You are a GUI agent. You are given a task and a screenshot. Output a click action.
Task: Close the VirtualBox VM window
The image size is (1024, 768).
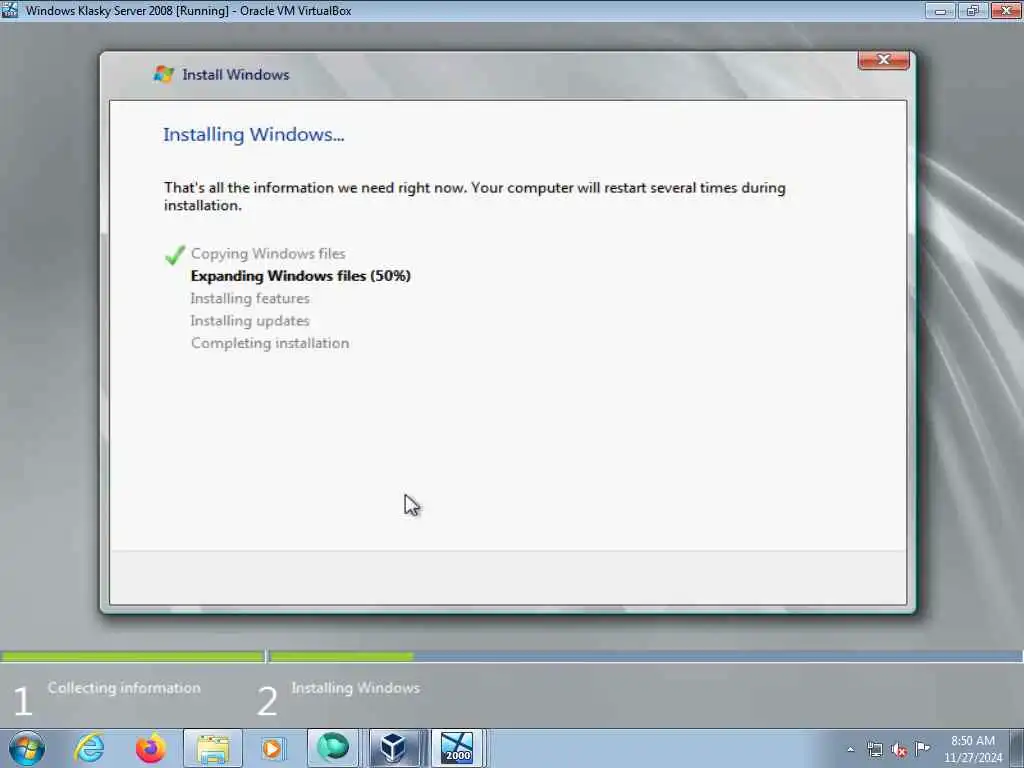[x=1006, y=10]
